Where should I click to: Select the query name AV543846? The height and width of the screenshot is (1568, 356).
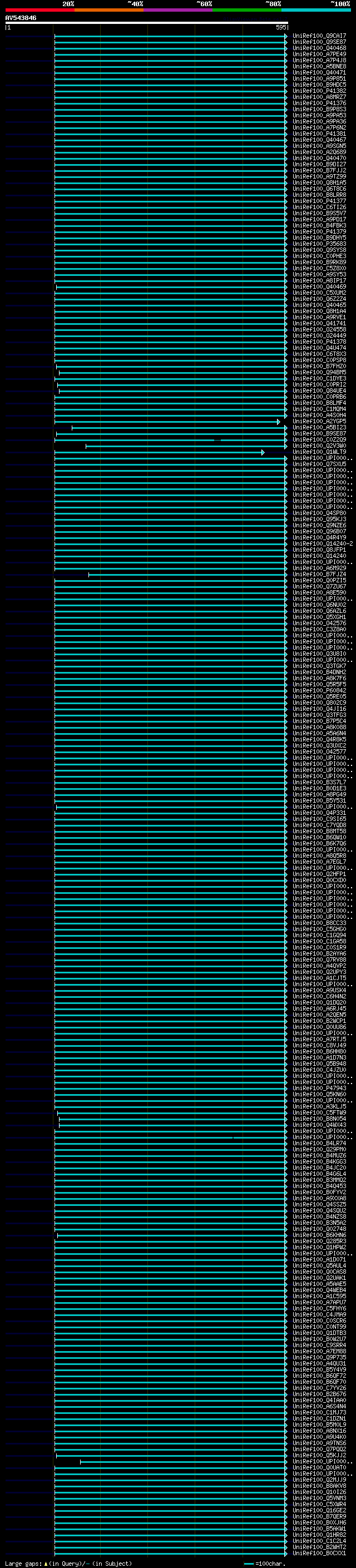[x=21, y=18]
